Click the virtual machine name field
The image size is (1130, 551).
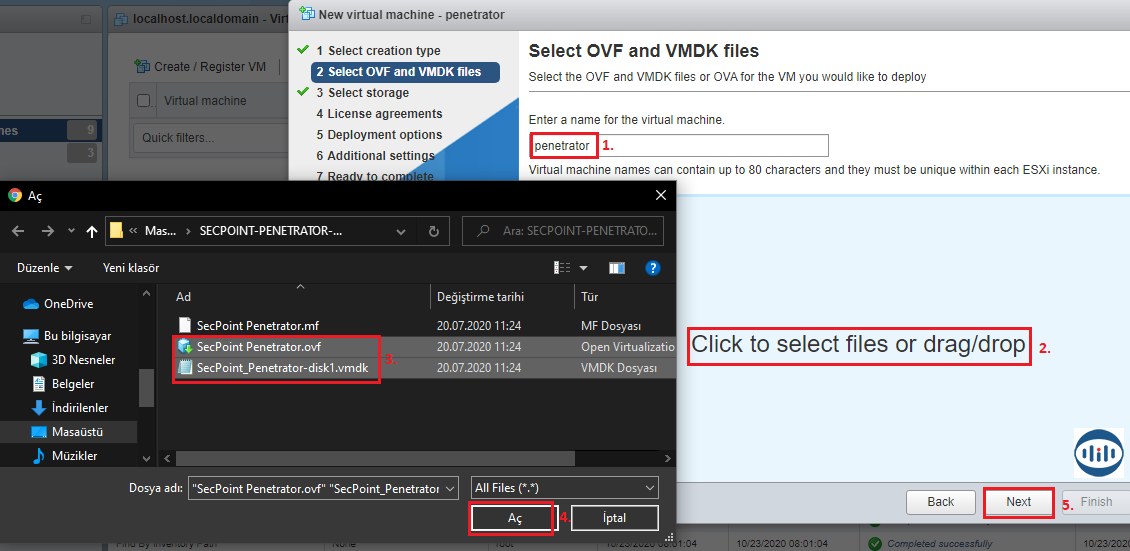tap(680, 146)
